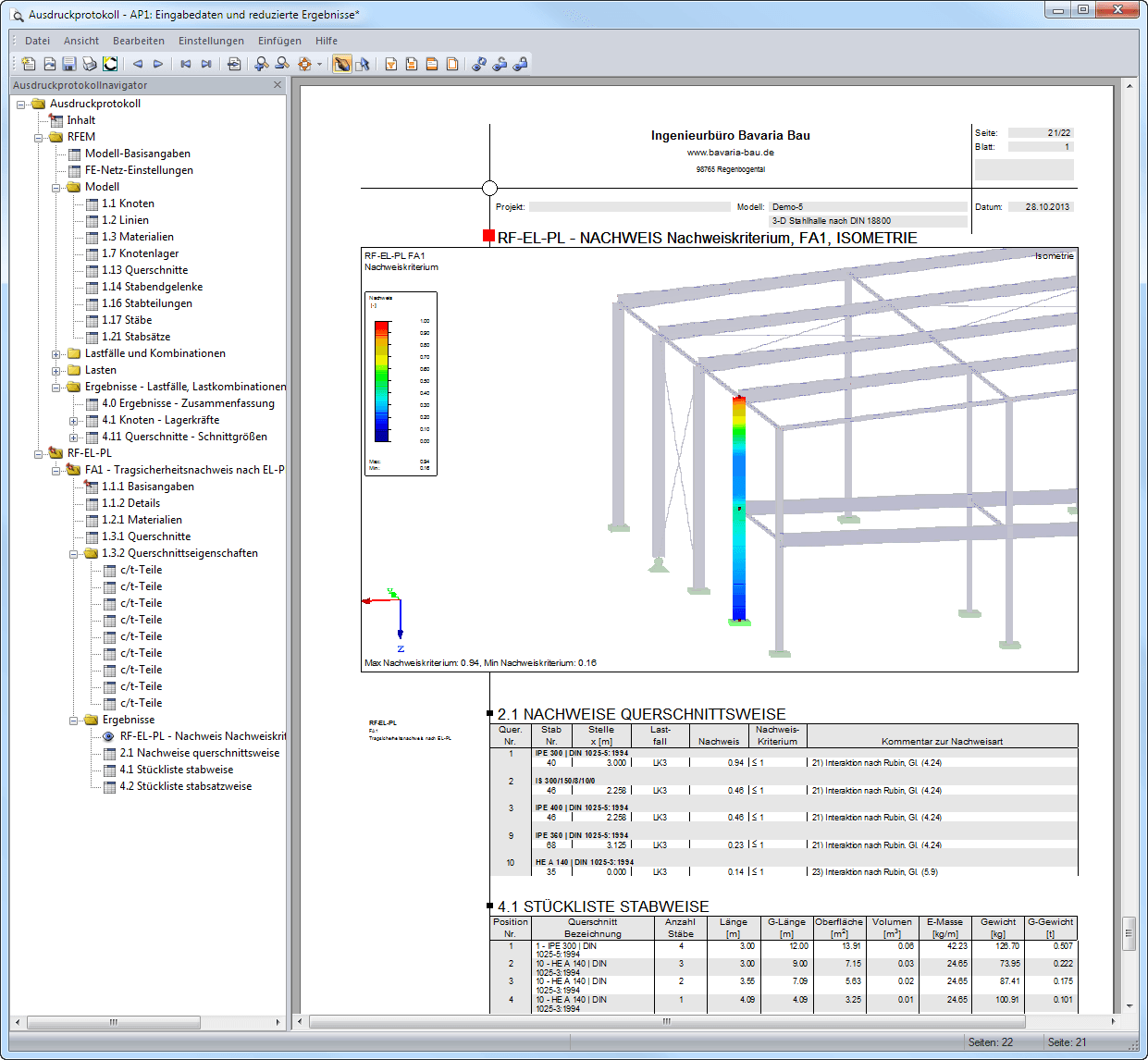Expand 4.11 Querschnitte - Schnittgrößen node

click(x=74, y=438)
